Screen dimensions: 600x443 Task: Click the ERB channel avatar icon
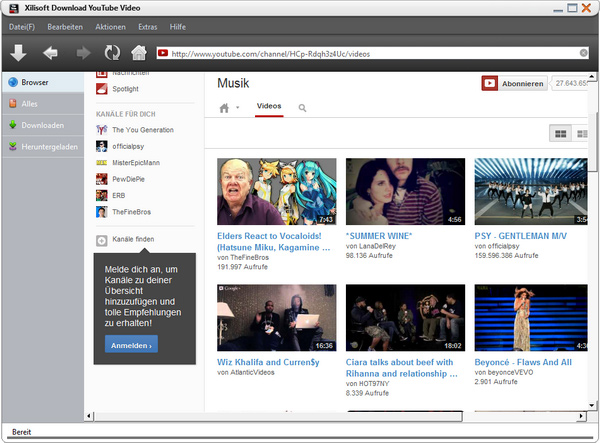101,195
